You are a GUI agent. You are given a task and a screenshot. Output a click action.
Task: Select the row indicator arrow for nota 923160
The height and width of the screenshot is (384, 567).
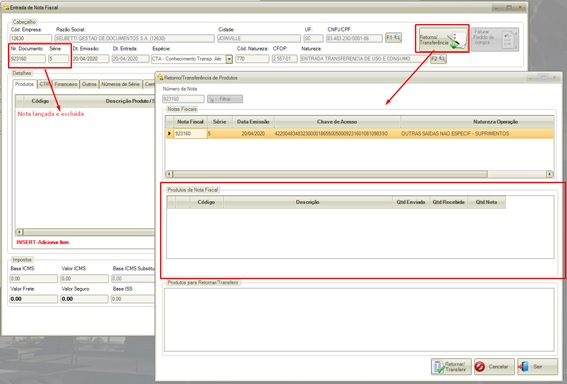[x=169, y=133]
